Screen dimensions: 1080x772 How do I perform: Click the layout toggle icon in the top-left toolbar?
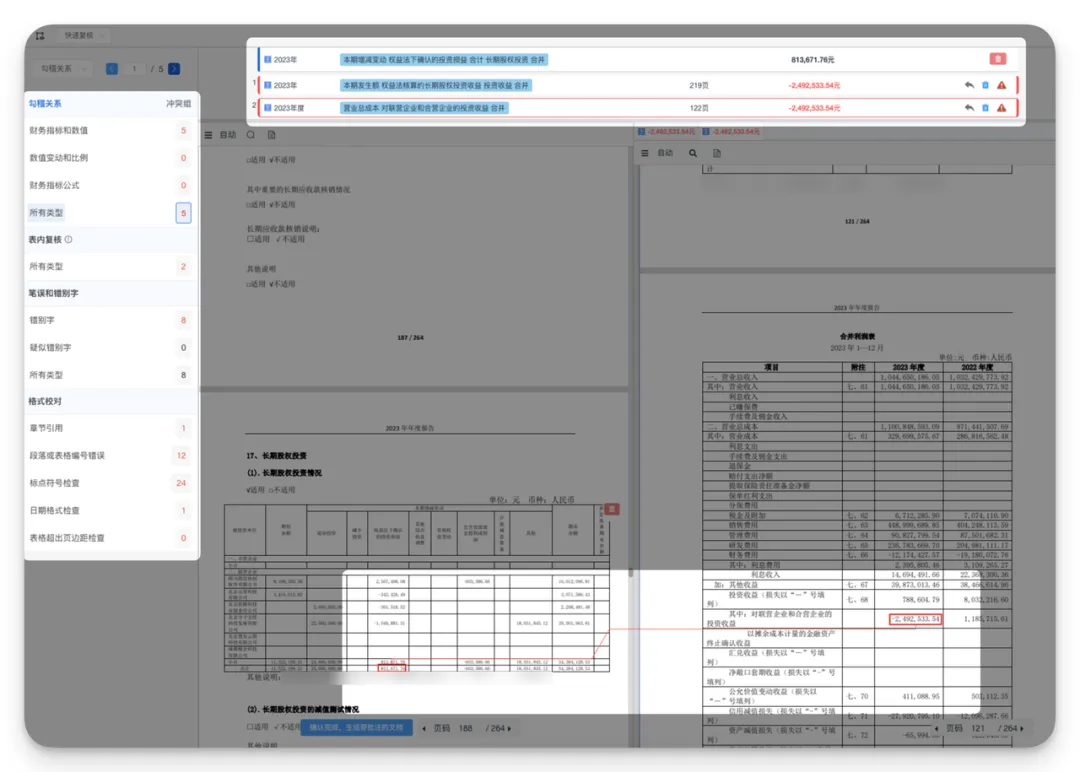(40, 35)
